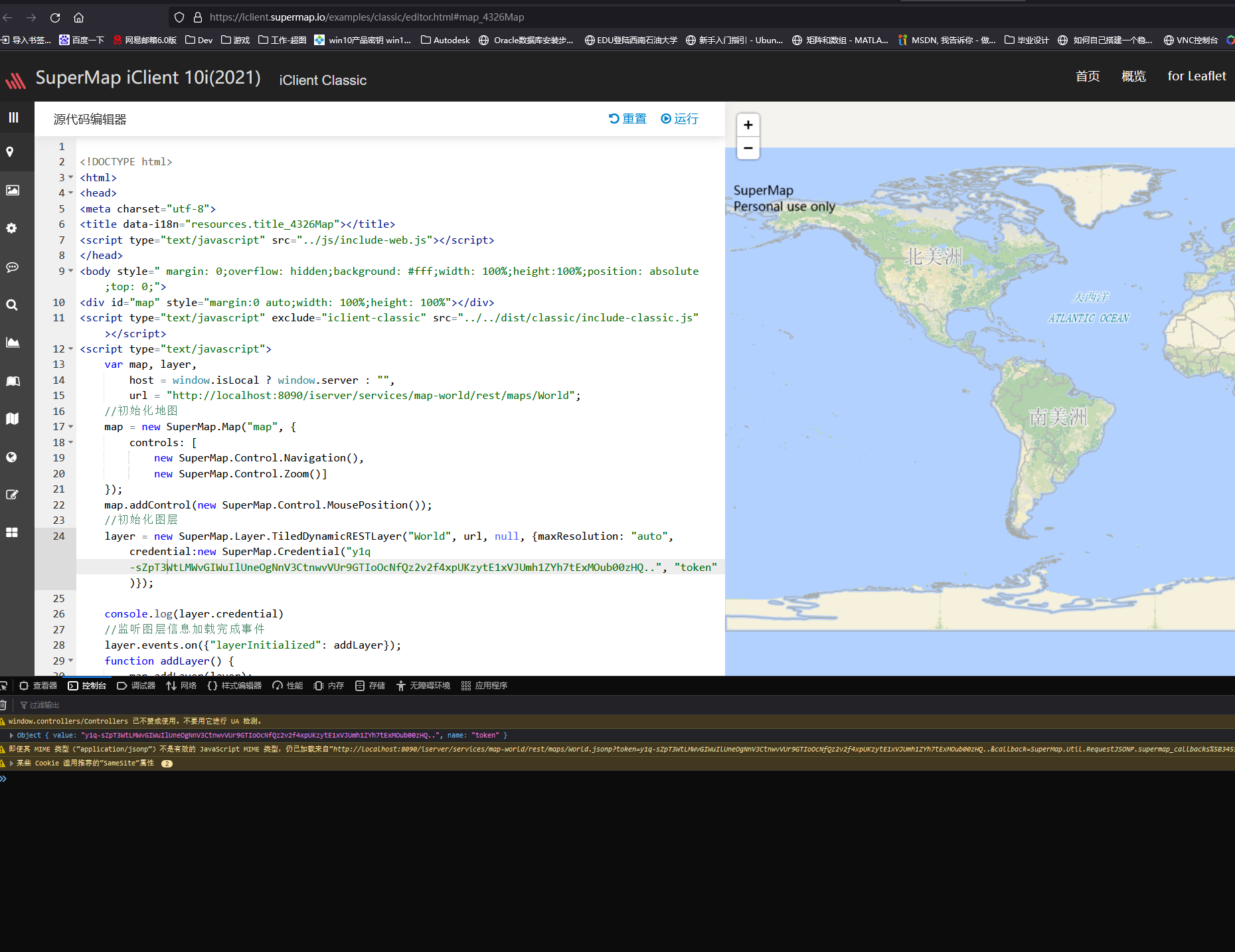Select the globe sidebar icon

(x=11, y=457)
